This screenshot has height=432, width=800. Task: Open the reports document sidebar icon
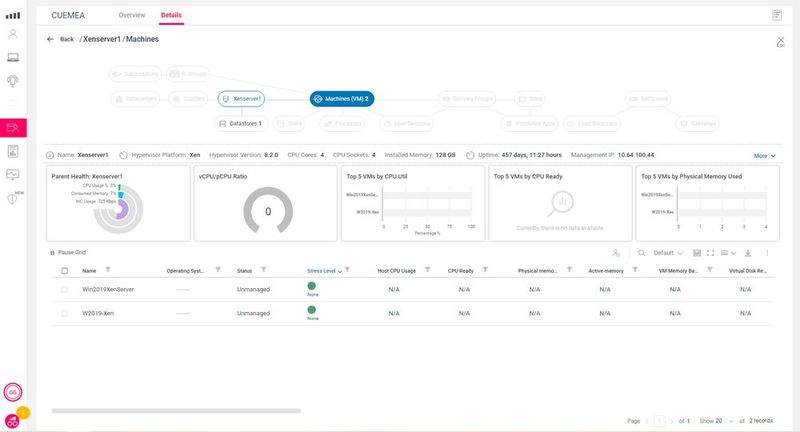[x=13, y=151]
